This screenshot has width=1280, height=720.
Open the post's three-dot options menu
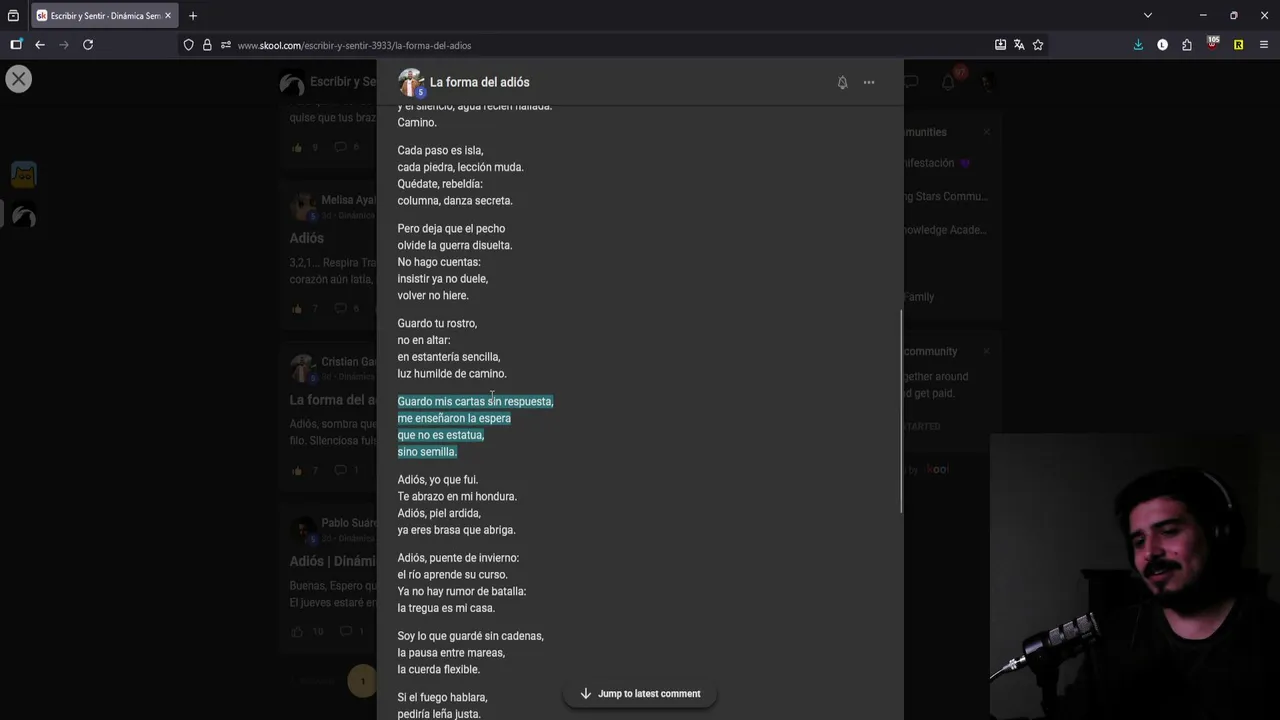[x=869, y=83]
